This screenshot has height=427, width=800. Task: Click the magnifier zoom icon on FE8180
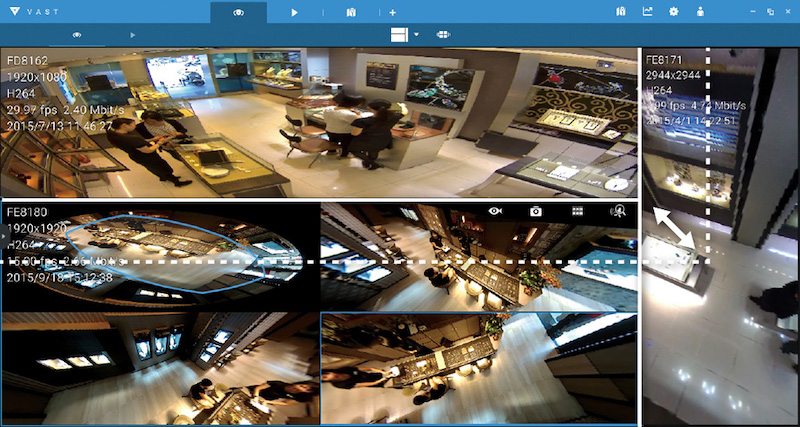(x=619, y=211)
